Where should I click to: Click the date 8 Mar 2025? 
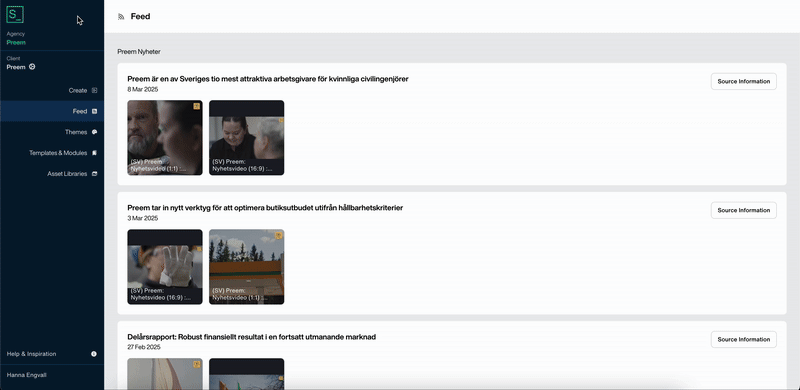pos(143,89)
